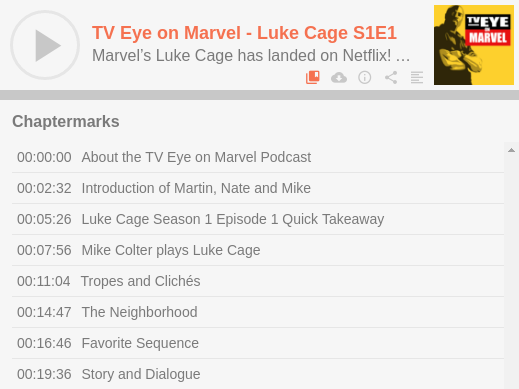The image size is (519, 389).
Task: Open the show notes lines icon
Action: (x=417, y=77)
